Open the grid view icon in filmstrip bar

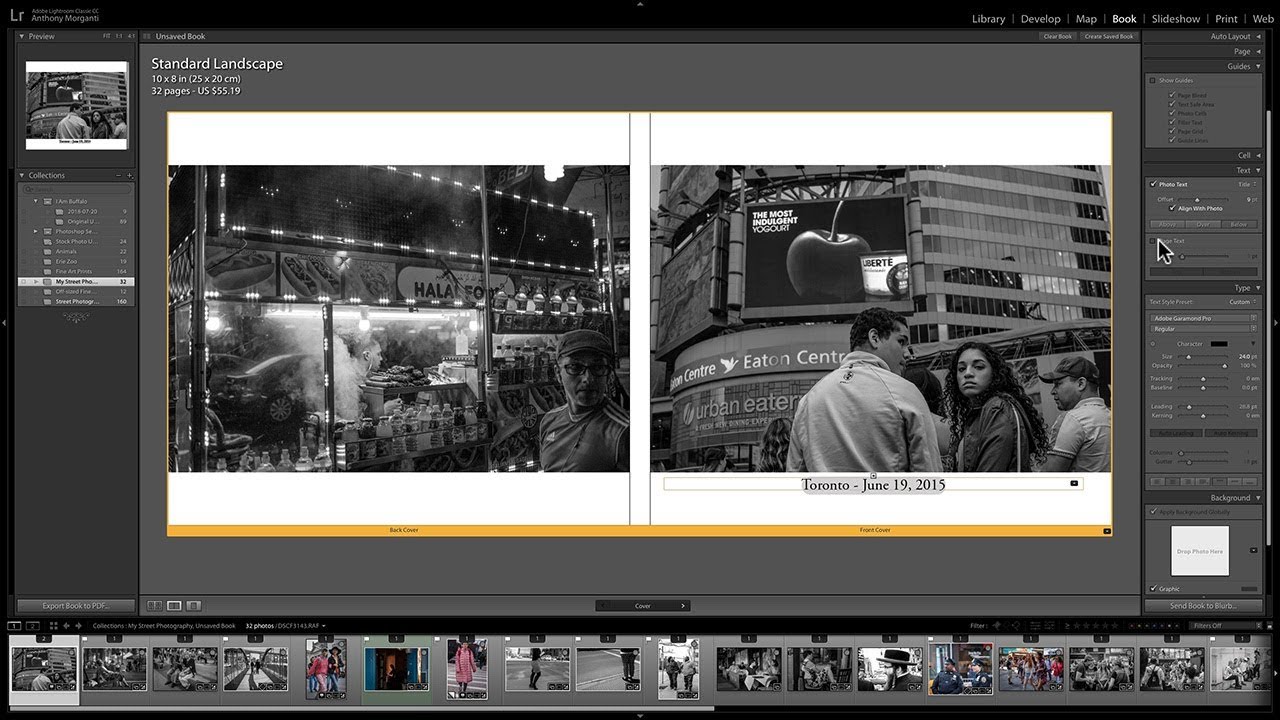pos(53,626)
